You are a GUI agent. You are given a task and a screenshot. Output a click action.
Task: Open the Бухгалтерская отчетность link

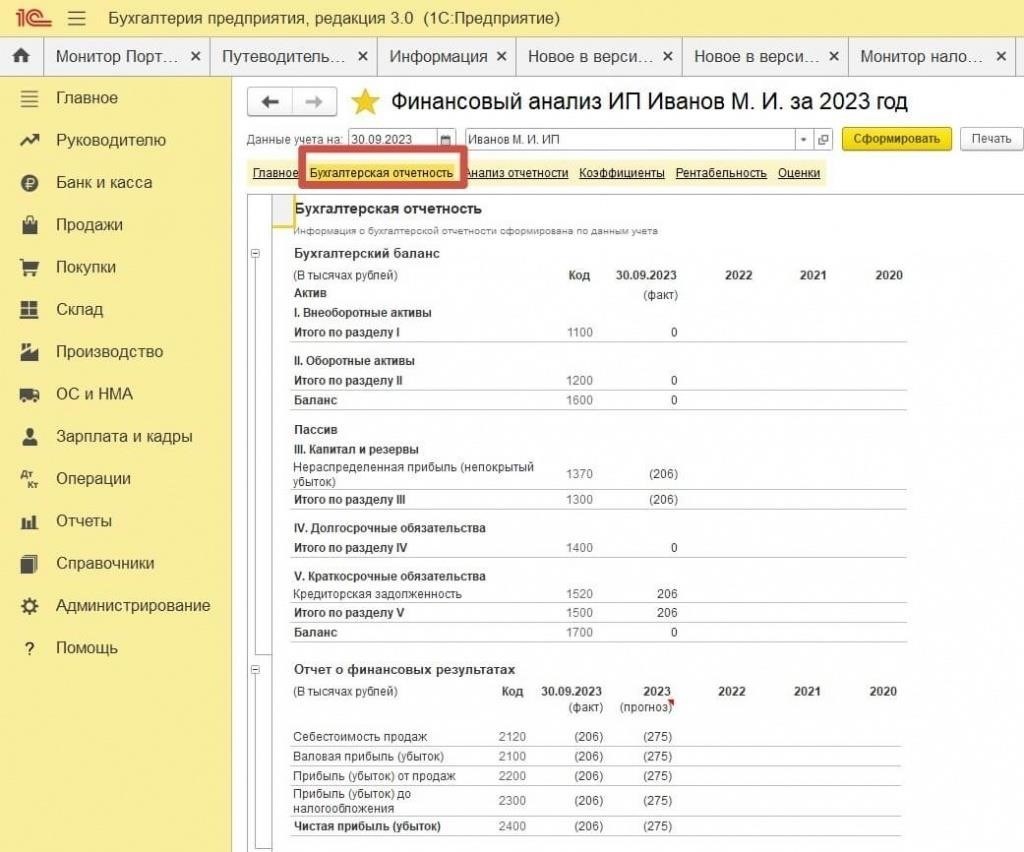click(x=381, y=173)
